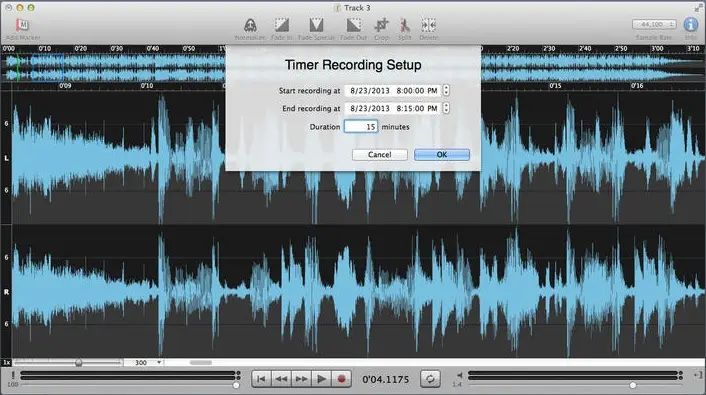Click the 0'04.1175 time counter display
Viewport: 706px width, 395px height.
(x=386, y=379)
